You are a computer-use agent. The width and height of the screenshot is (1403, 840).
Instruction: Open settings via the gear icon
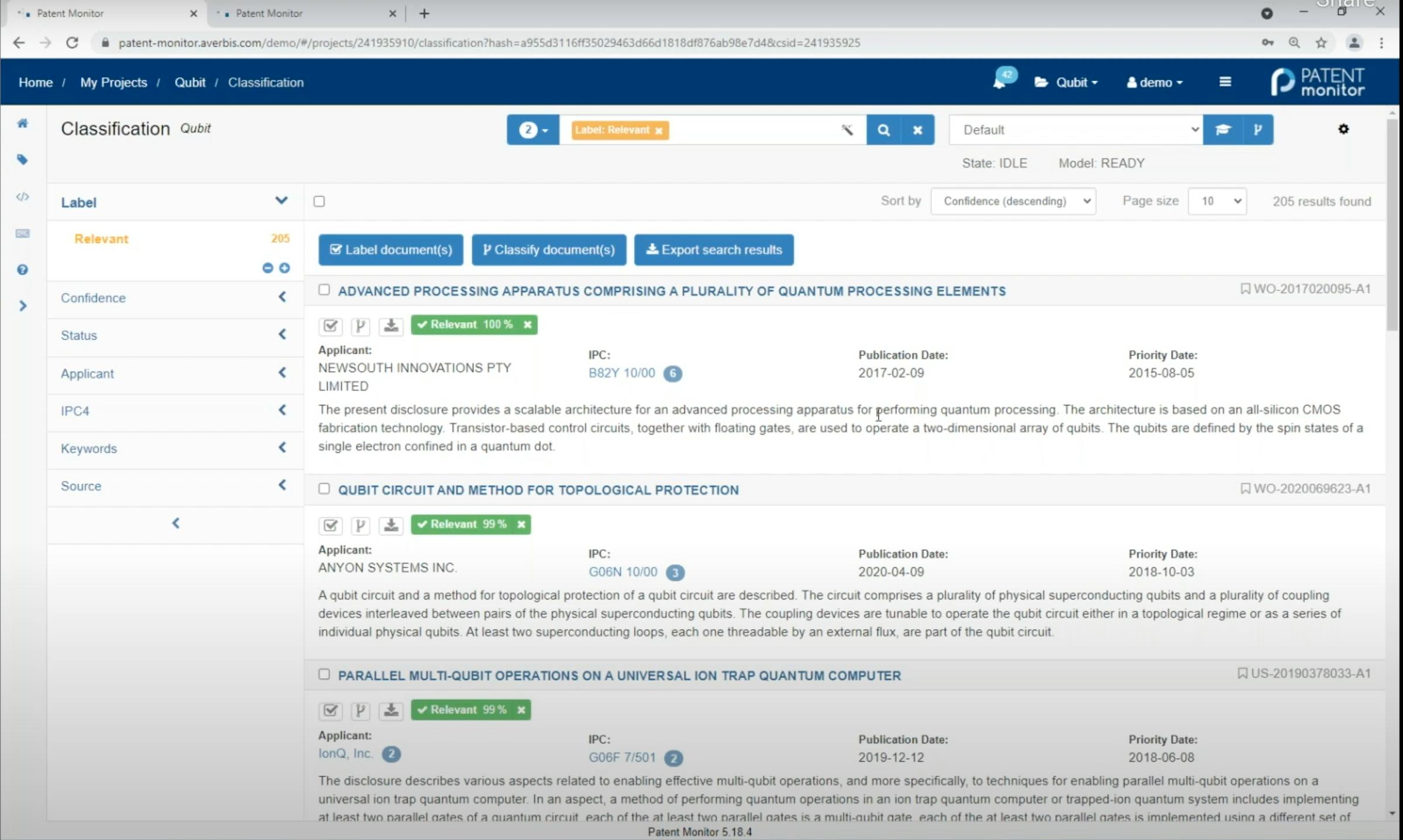coord(1343,129)
